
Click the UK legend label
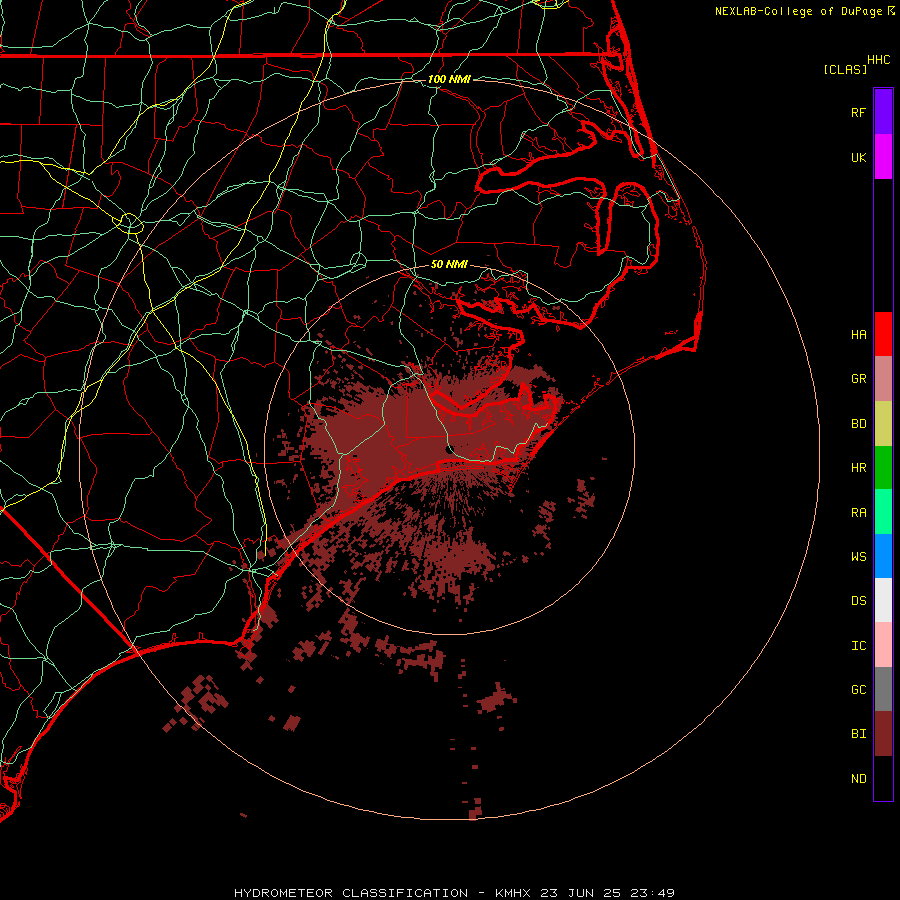(x=858, y=157)
